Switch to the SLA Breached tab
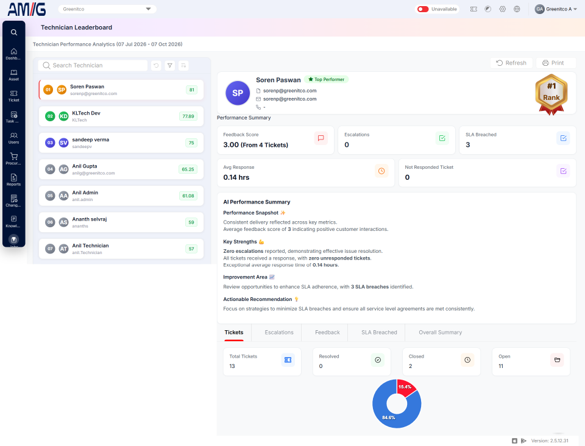 [379, 332]
